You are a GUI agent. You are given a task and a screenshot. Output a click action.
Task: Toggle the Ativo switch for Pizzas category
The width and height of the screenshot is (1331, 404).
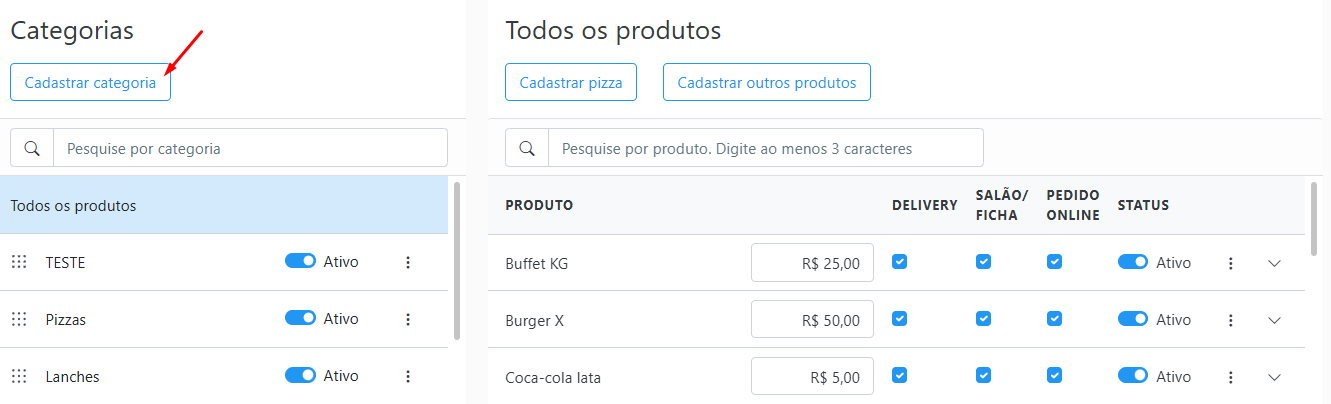[300, 318]
